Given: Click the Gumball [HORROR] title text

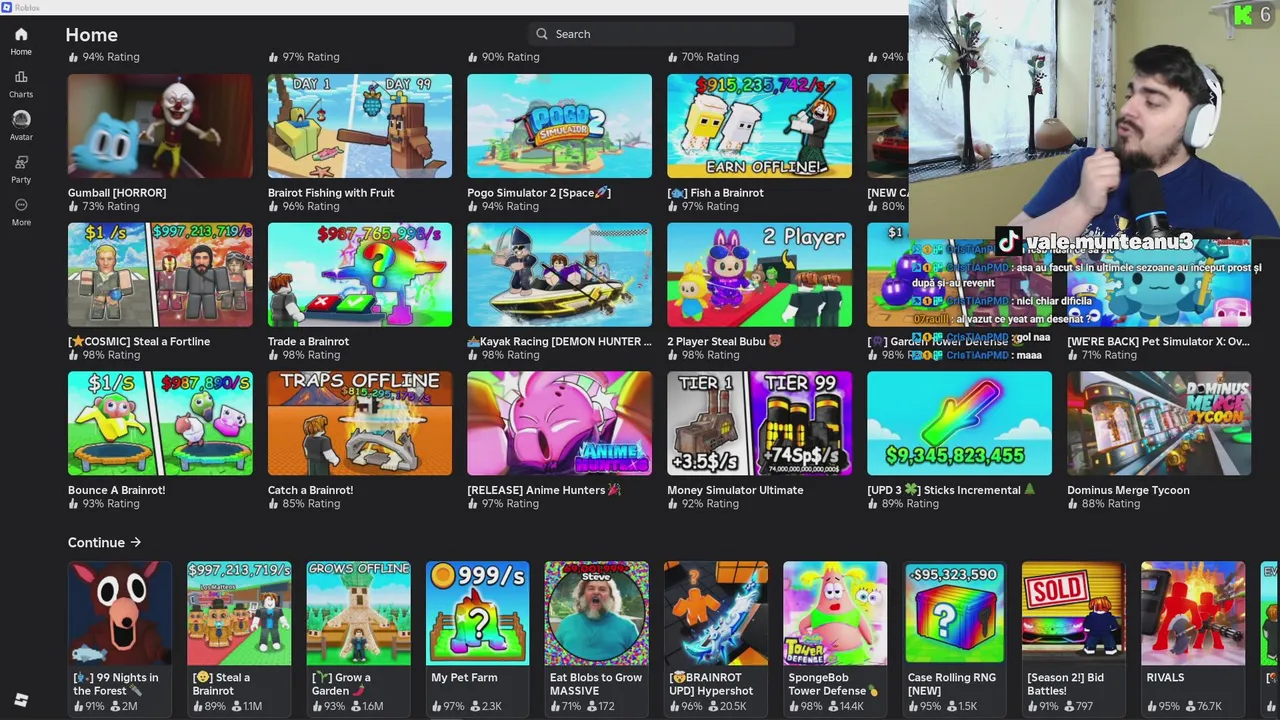Looking at the screenshot, I should pyautogui.click(x=117, y=192).
